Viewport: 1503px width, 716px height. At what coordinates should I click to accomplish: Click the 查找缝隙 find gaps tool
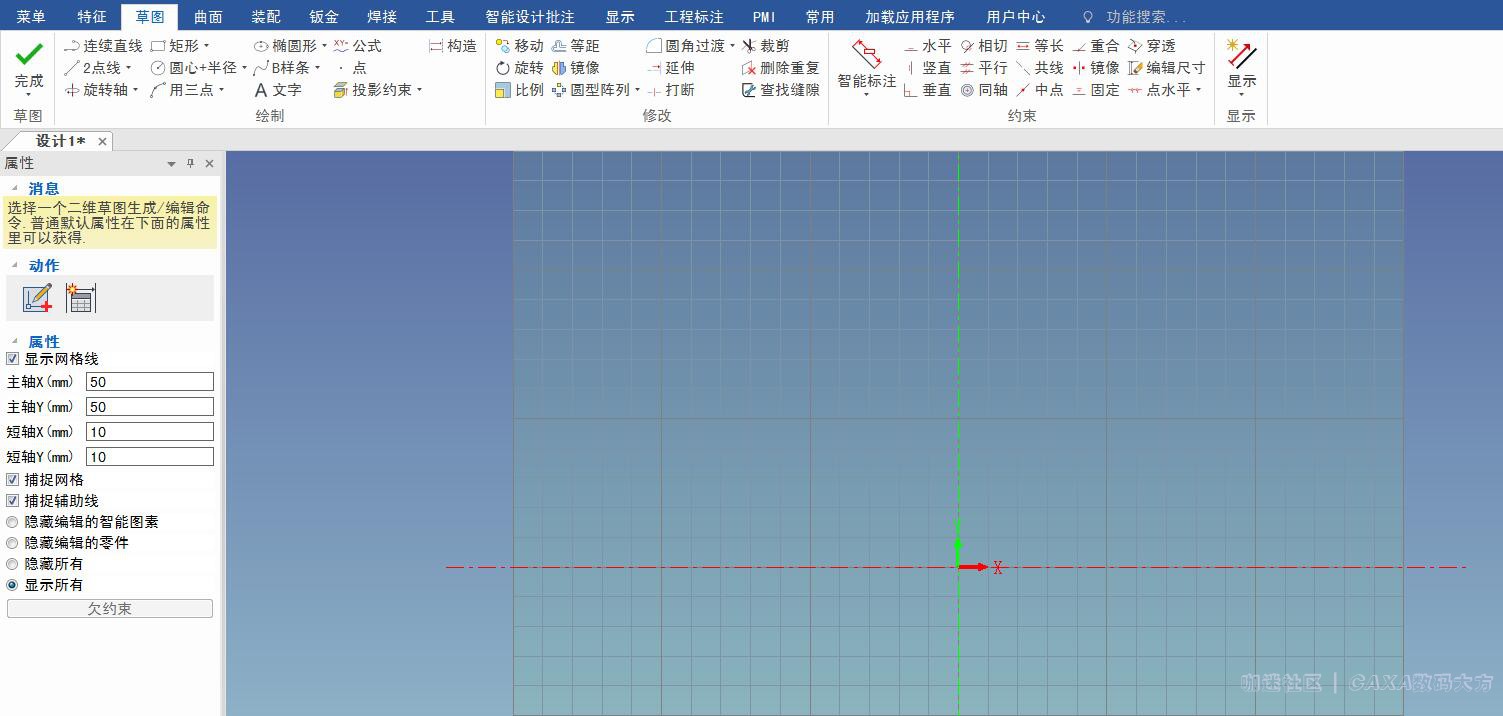click(780, 90)
